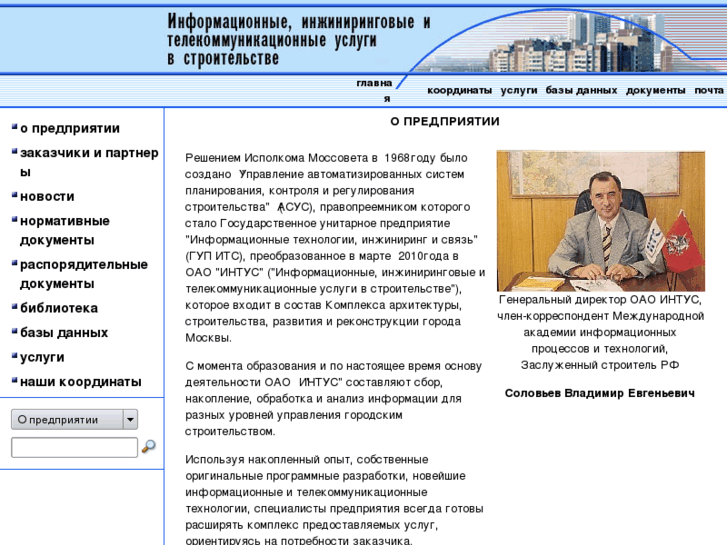This screenshot has width=727, height=545.
Task: Click bullet icon beside 'библиотека'
Action: (x=14, y=306)
